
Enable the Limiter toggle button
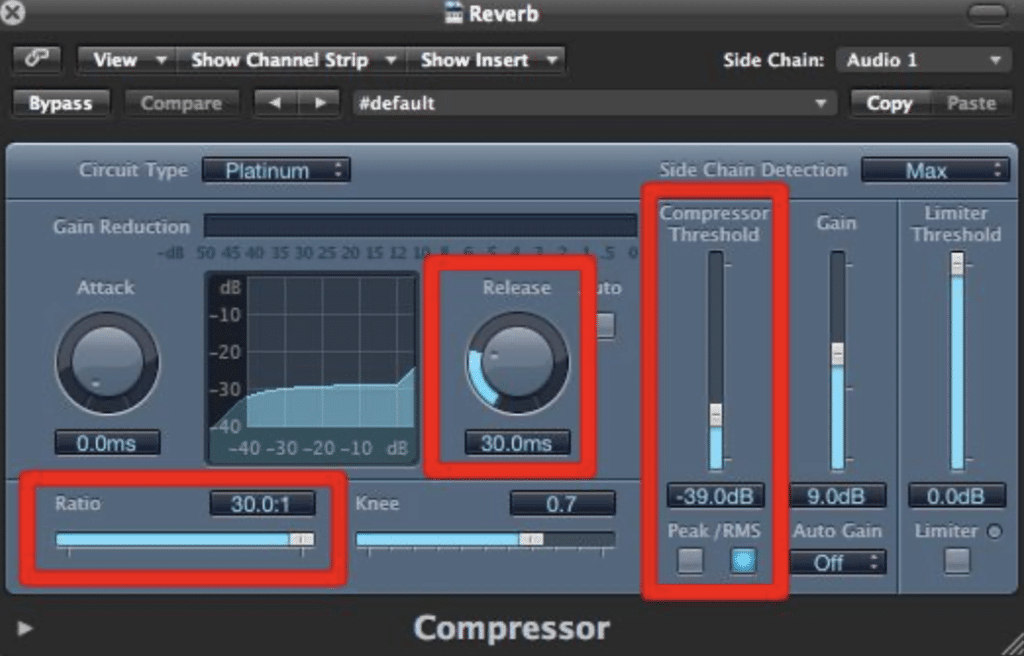pyautogui.click(x=957, y=561)
